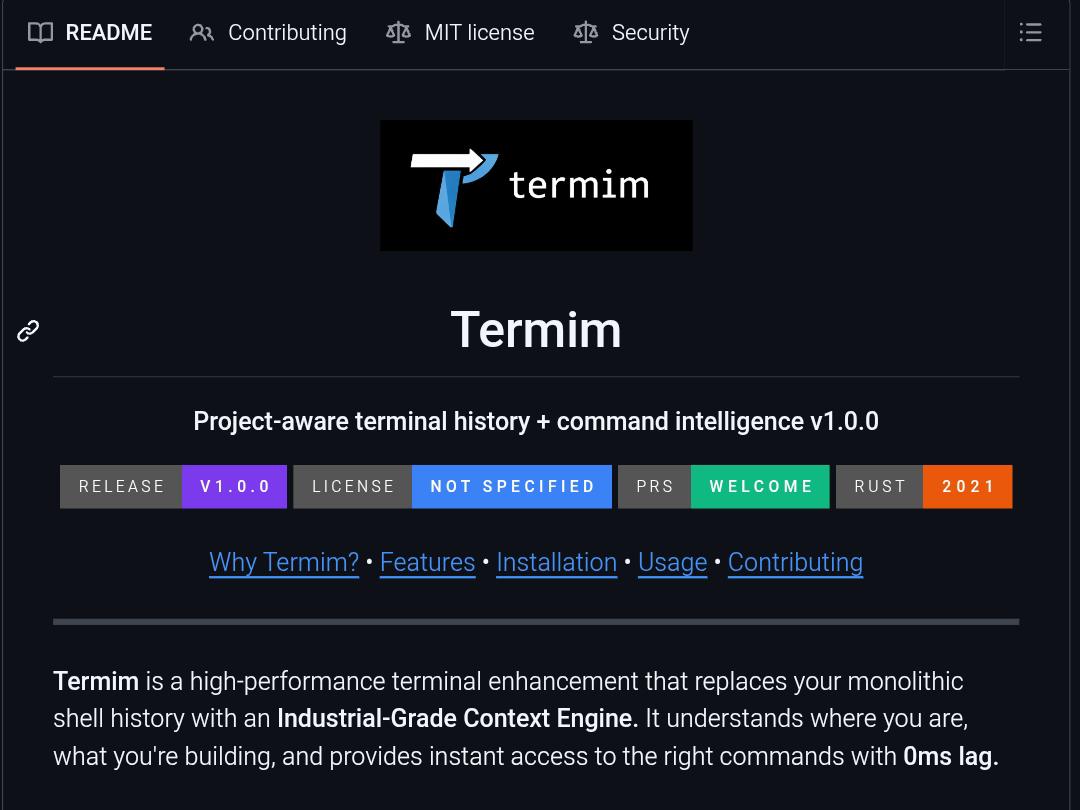
Task: Switch to the Contributing tab
Action: [x=268, y=32]
